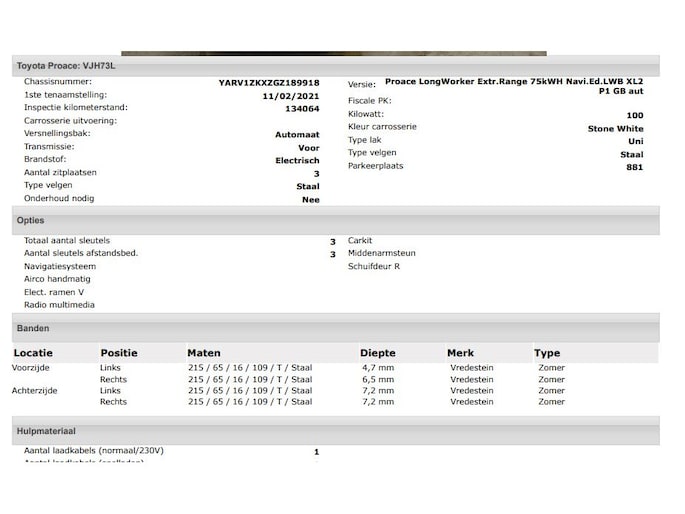Select chassis number YARV1ZKXZGZ189918

coord(269,83)
